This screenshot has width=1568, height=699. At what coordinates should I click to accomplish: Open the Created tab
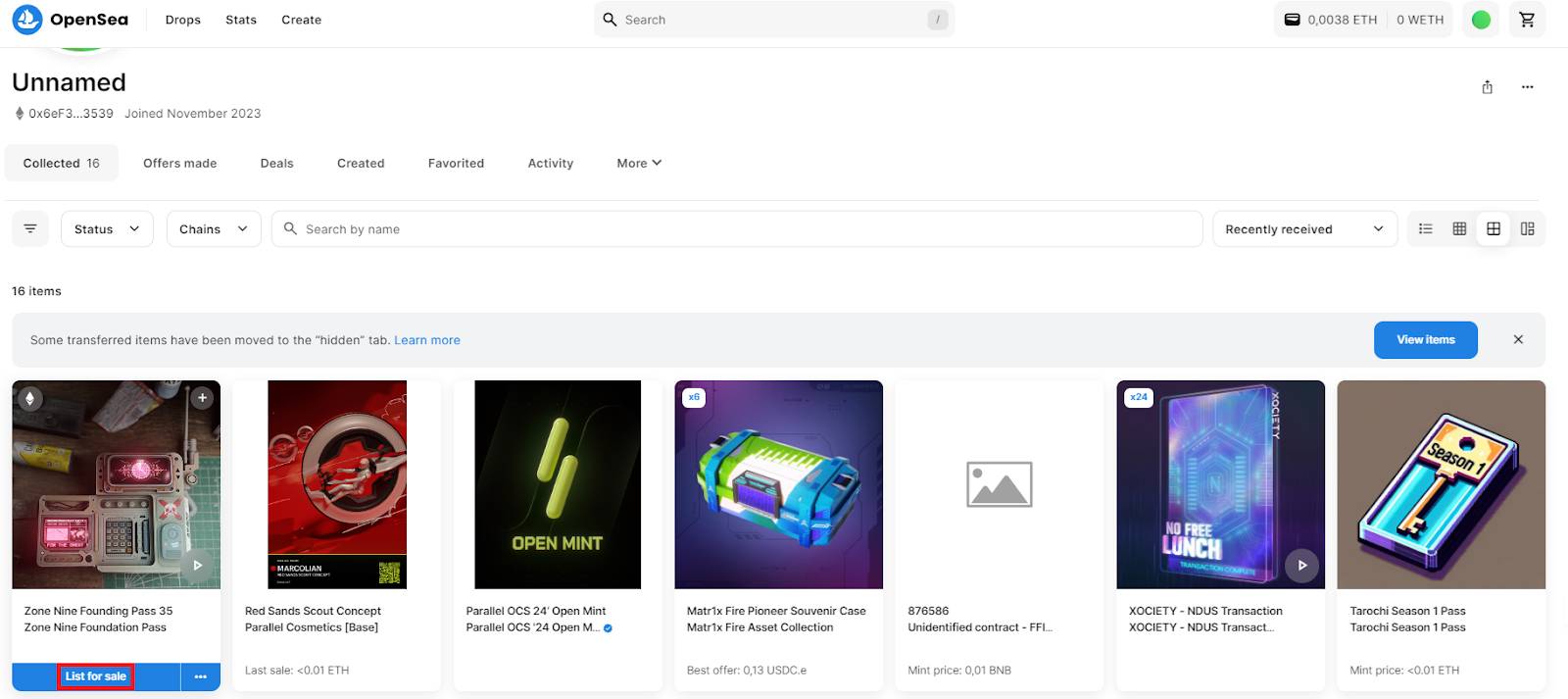tap(361, 163)
